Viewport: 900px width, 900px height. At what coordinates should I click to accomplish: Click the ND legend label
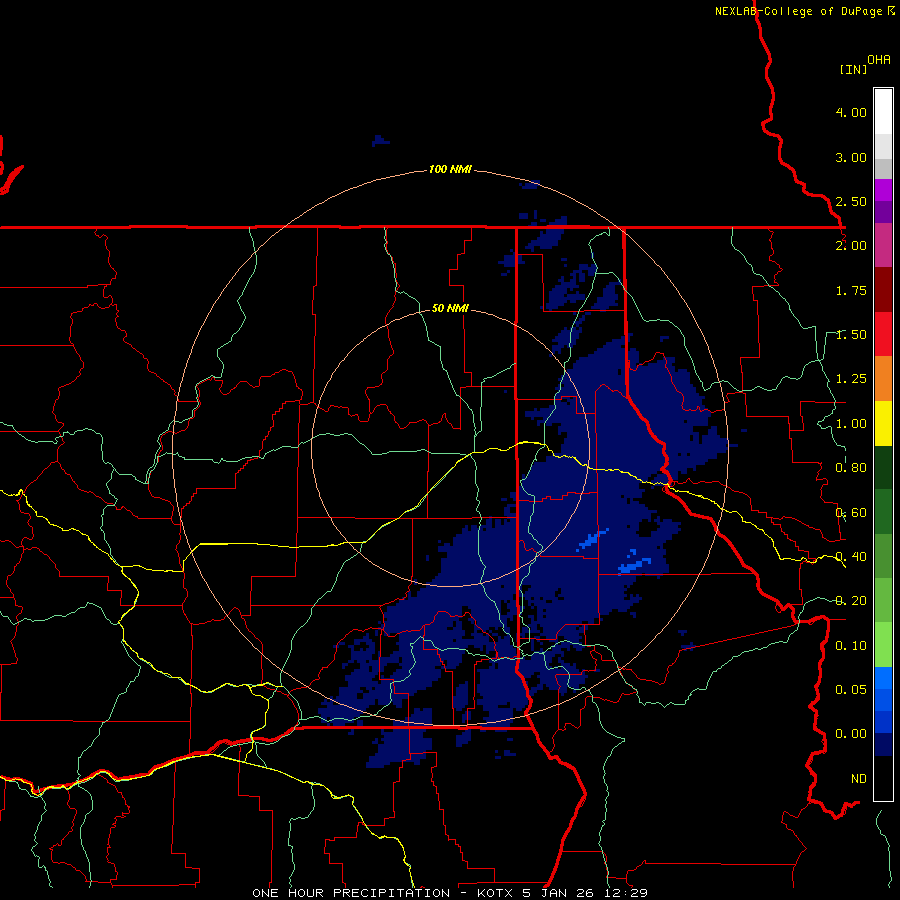click(x=859, y=779)
